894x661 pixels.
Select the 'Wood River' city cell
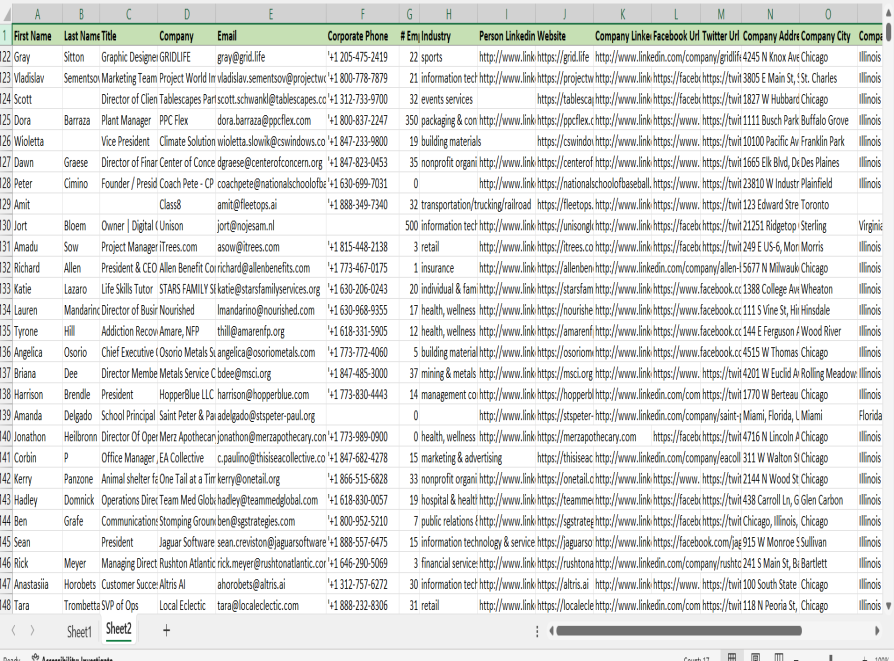tap(828, 331)
